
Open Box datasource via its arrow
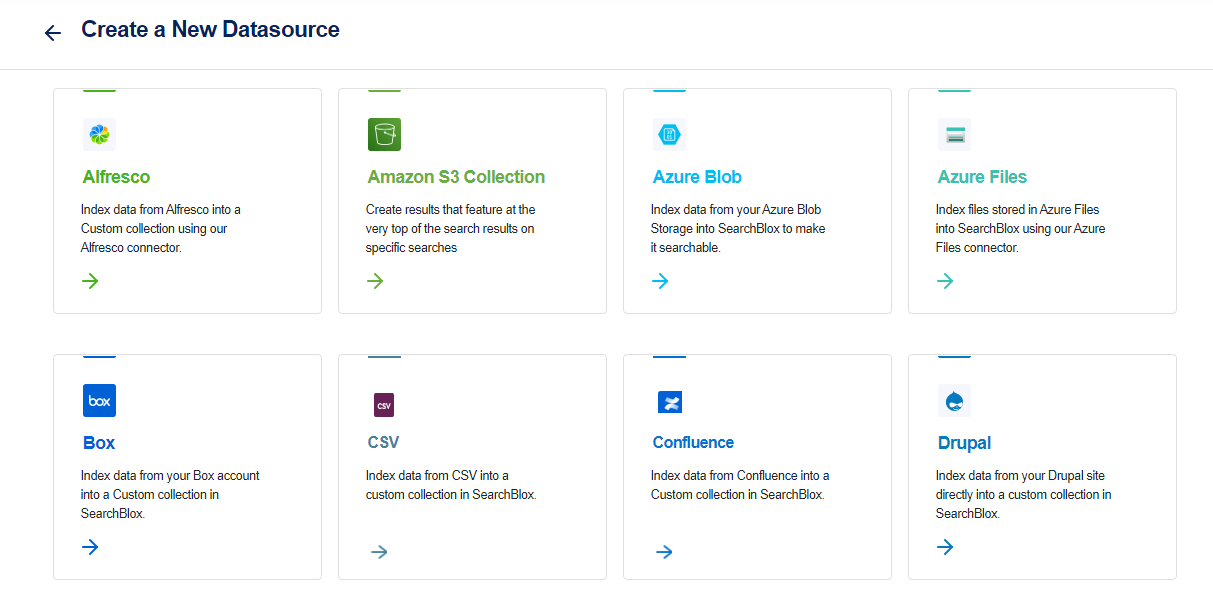(90, 547)
